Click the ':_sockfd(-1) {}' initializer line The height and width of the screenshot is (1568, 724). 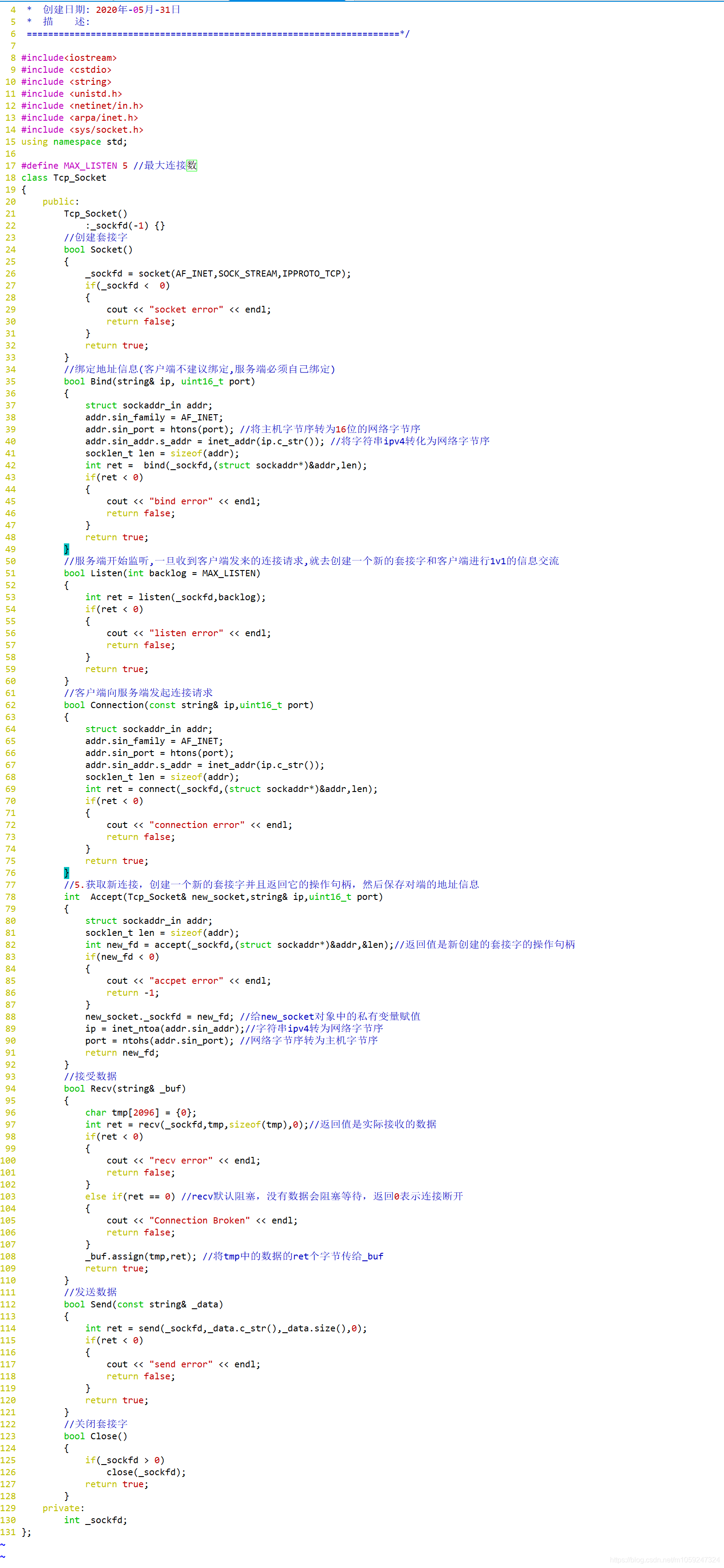tap(125, 226)
